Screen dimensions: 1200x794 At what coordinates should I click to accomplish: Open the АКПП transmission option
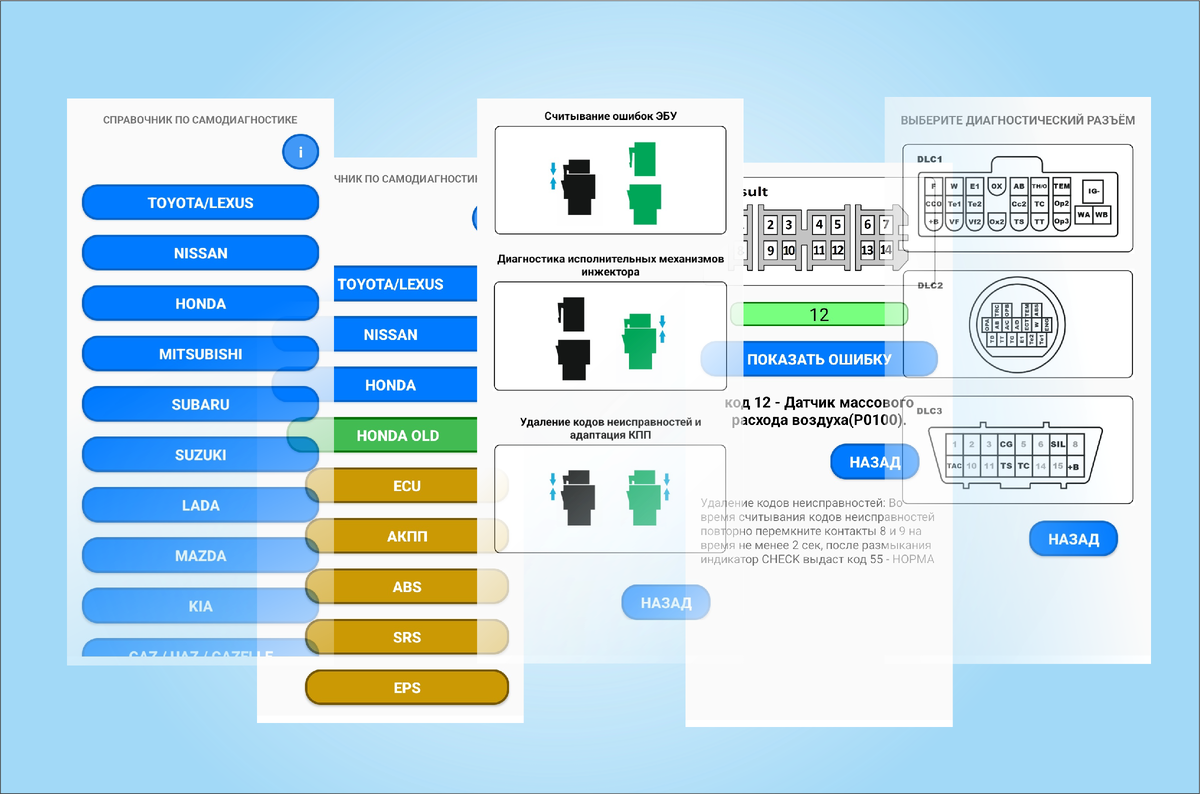coord(407,536)
